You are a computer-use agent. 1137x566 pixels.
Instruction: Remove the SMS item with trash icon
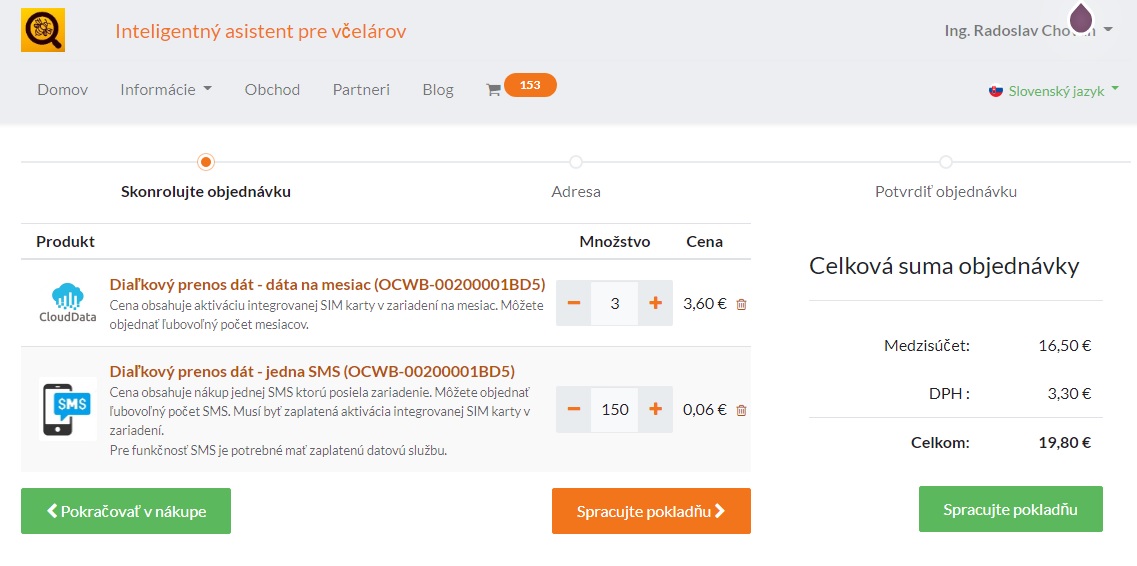click(741, 410)
